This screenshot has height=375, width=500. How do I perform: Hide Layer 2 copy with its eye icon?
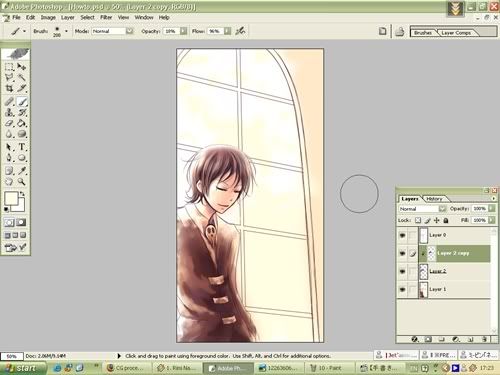[x=402, y=253]
